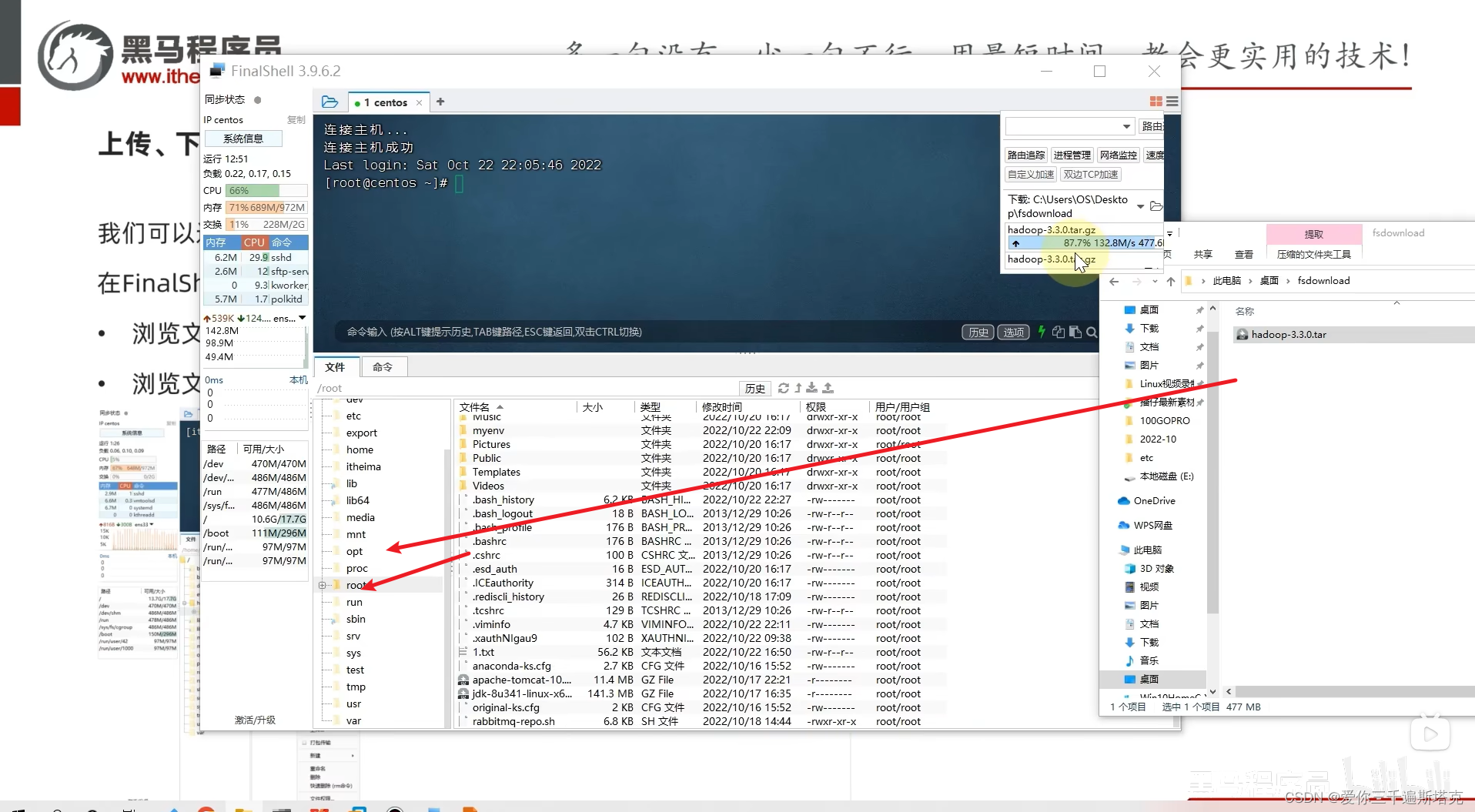Click the upload file icon above the file list
This screenshot has height=812, width=1475.
click(x=828, y=388)
